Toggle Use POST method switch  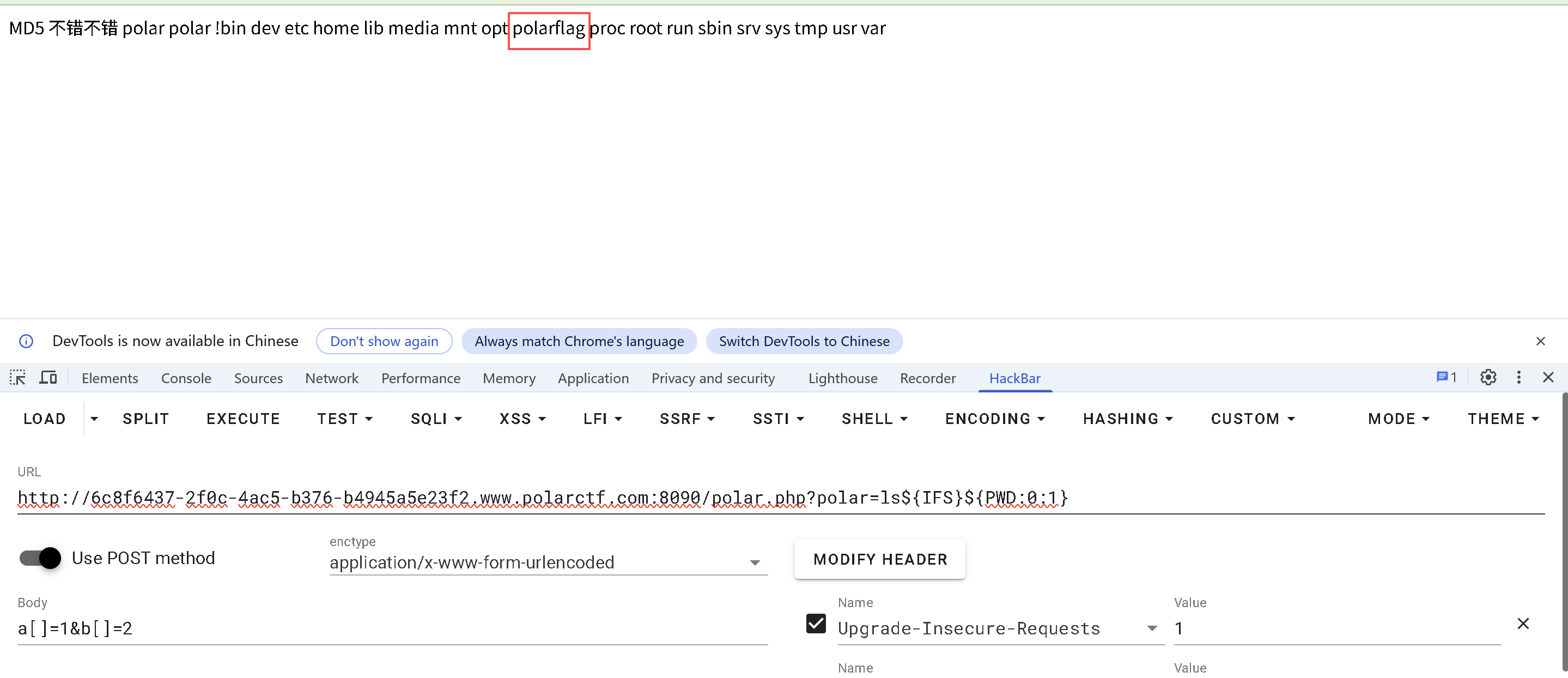tap(41, 558)
